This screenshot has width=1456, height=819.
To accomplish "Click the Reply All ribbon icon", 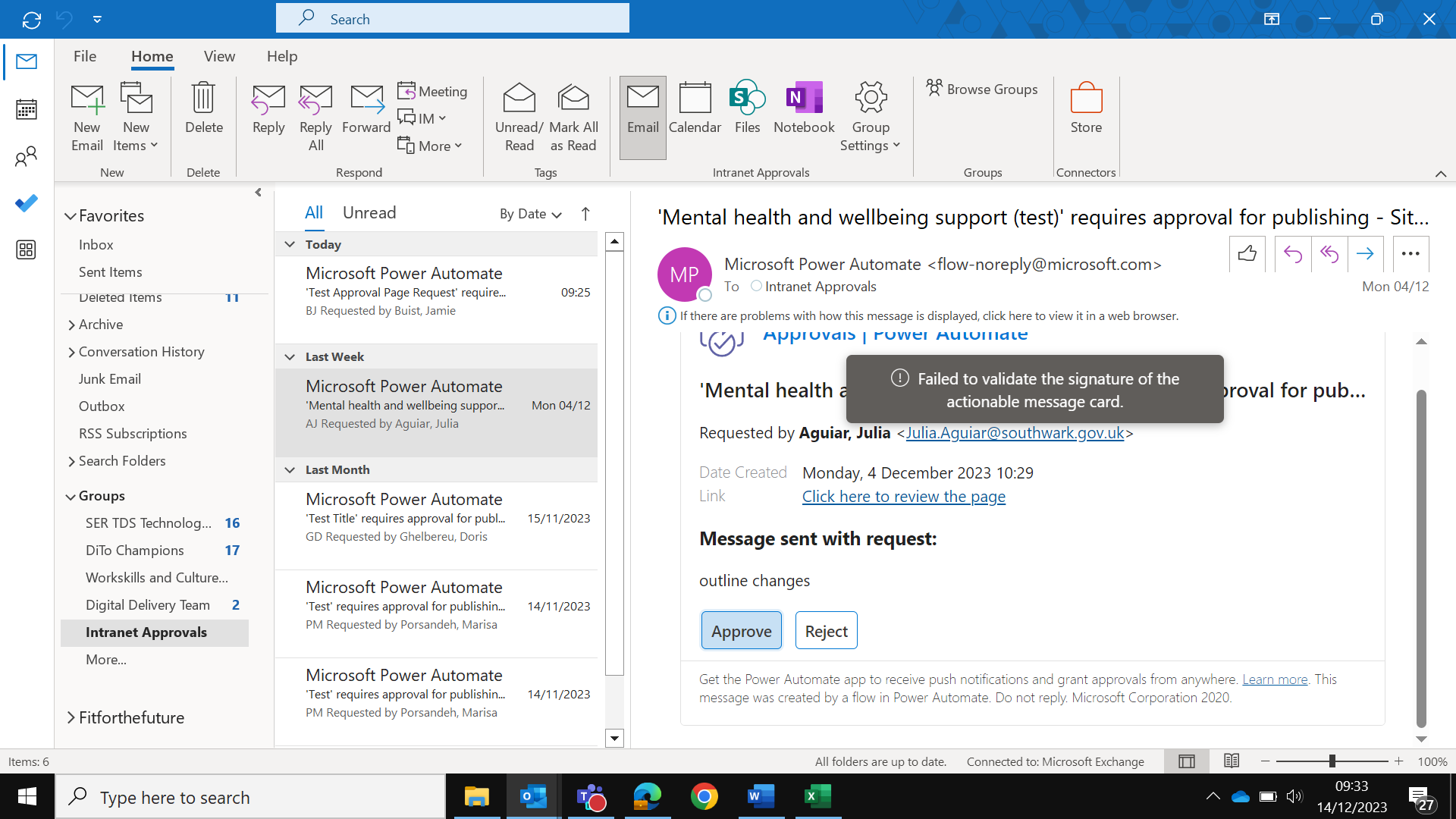I will [315, 99].
